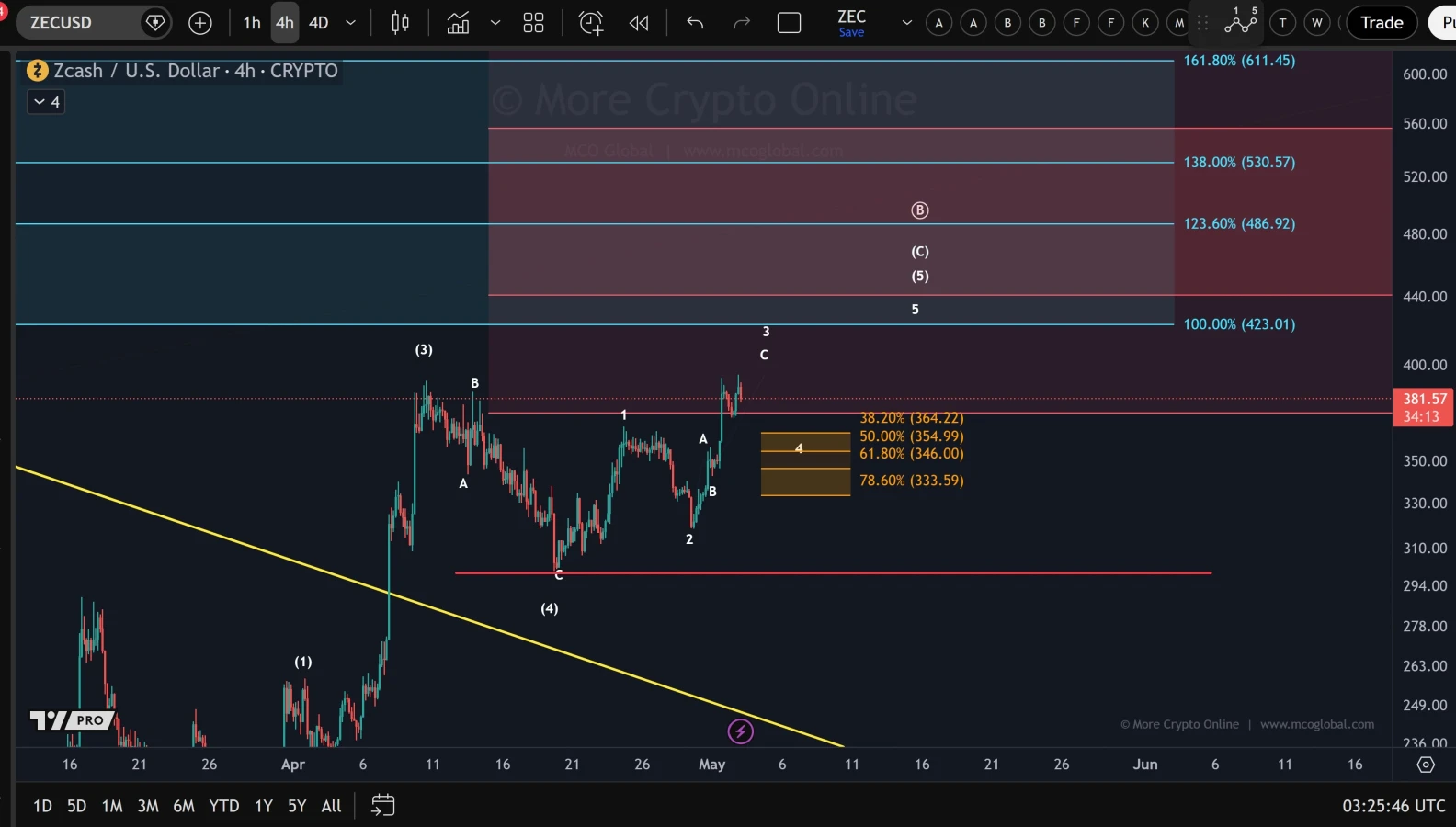This screenshot has height=827, width=1456.
Task: Add a symbol to compare with plus icon
Action: (200, 23)
